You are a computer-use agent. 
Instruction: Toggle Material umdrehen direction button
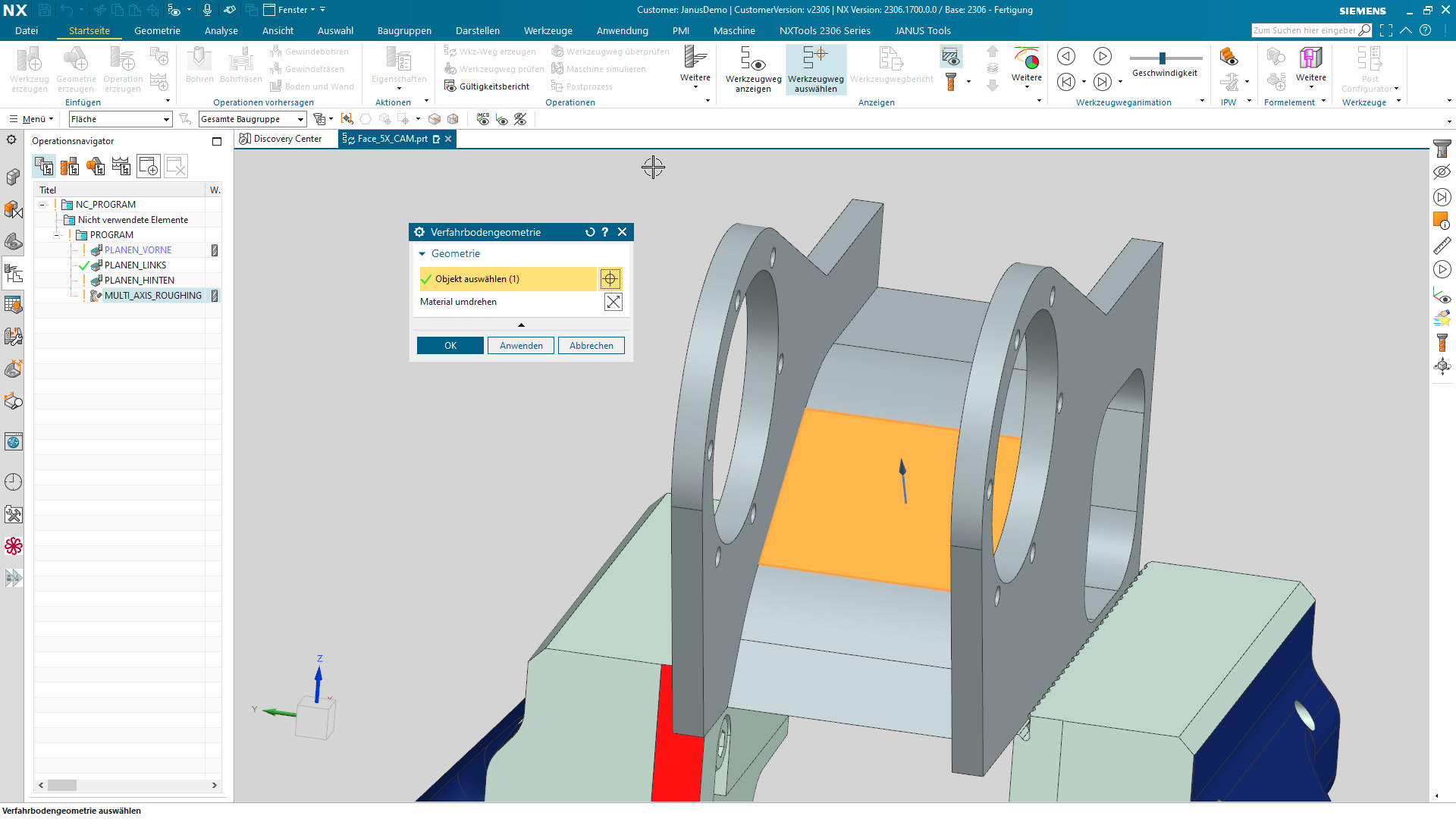click(x=613, y=302)
